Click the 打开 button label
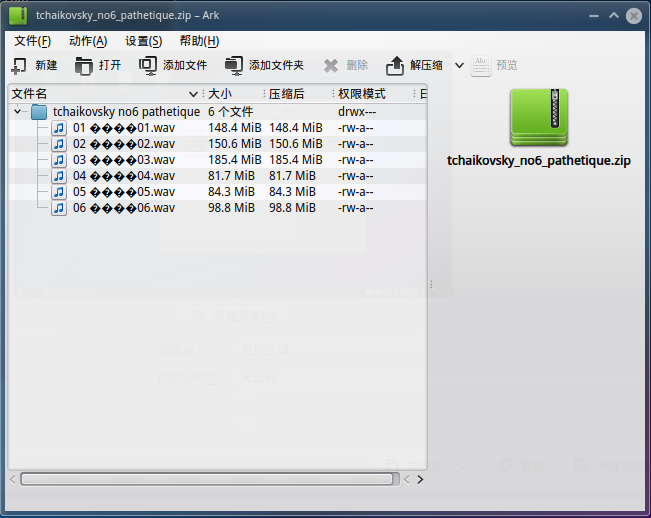Image resolution: width=651 pixels, height=518 pixels. pos(110,66)
